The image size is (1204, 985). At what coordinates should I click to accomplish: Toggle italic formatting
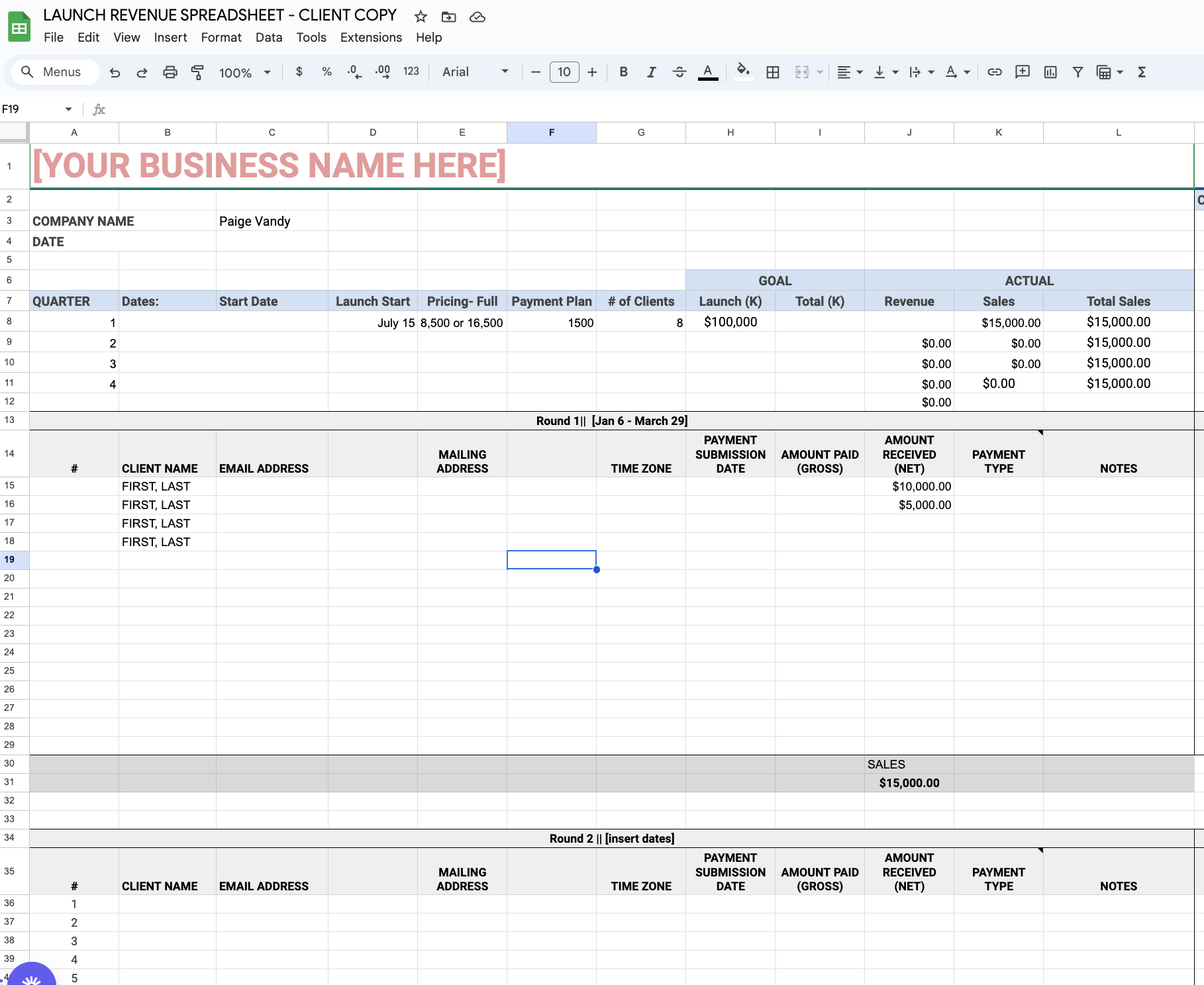click(651, 72)
